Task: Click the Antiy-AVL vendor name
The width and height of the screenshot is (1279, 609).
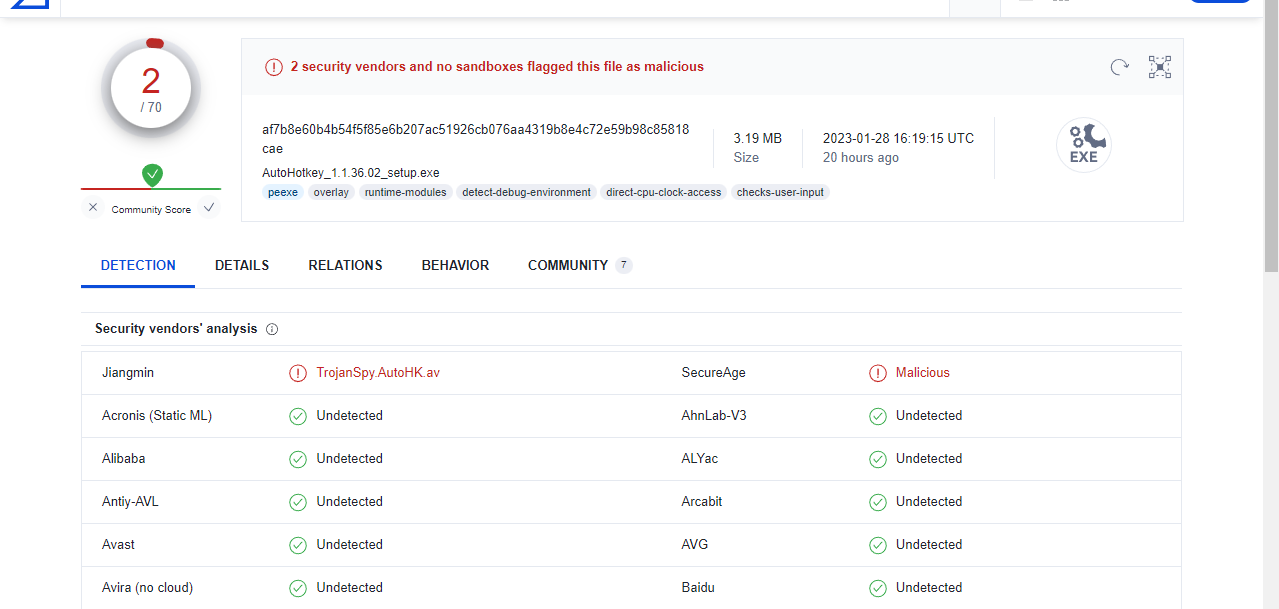Action: 130,501
